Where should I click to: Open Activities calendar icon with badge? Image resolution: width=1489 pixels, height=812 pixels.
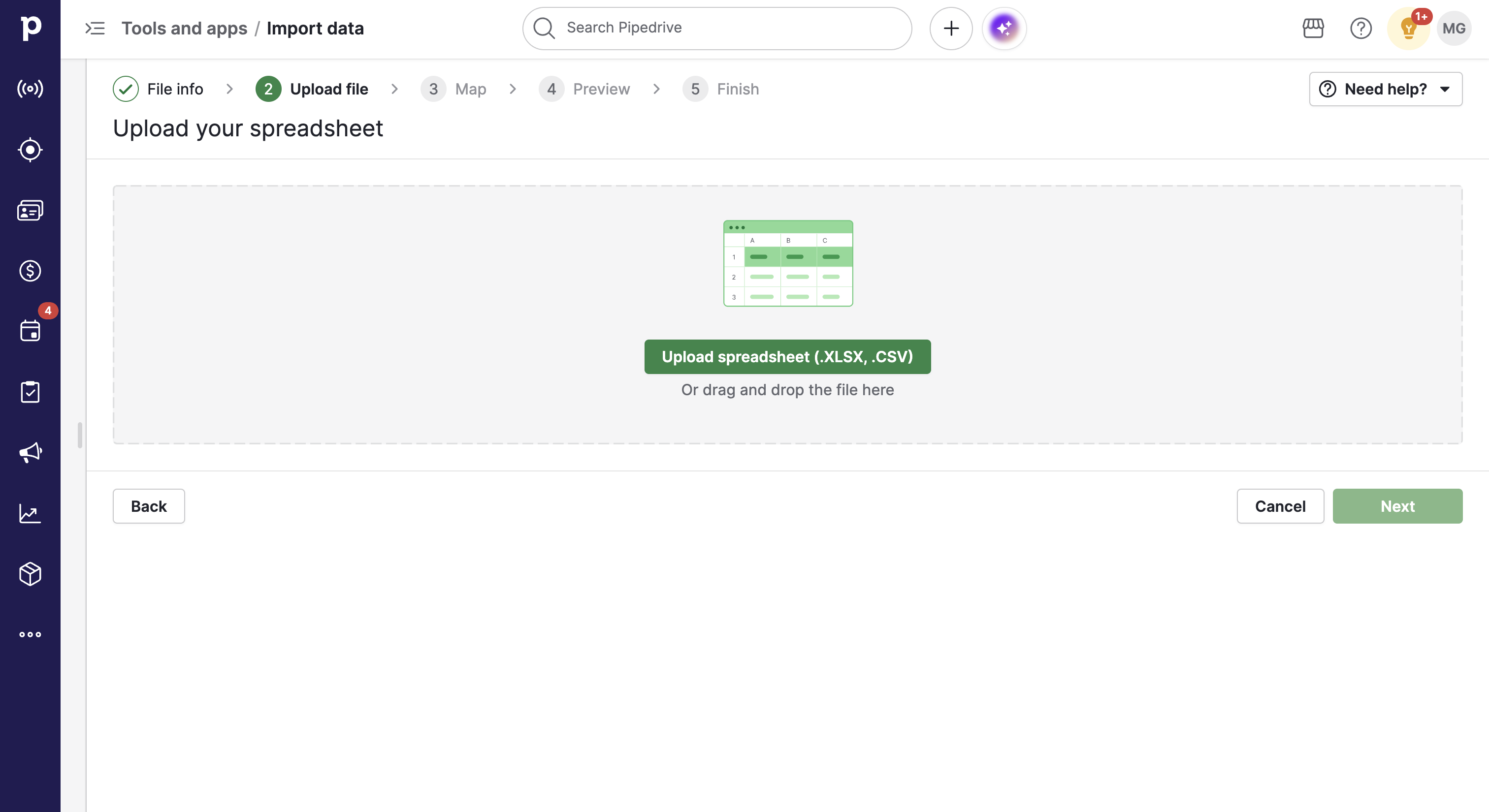(30, 331)
